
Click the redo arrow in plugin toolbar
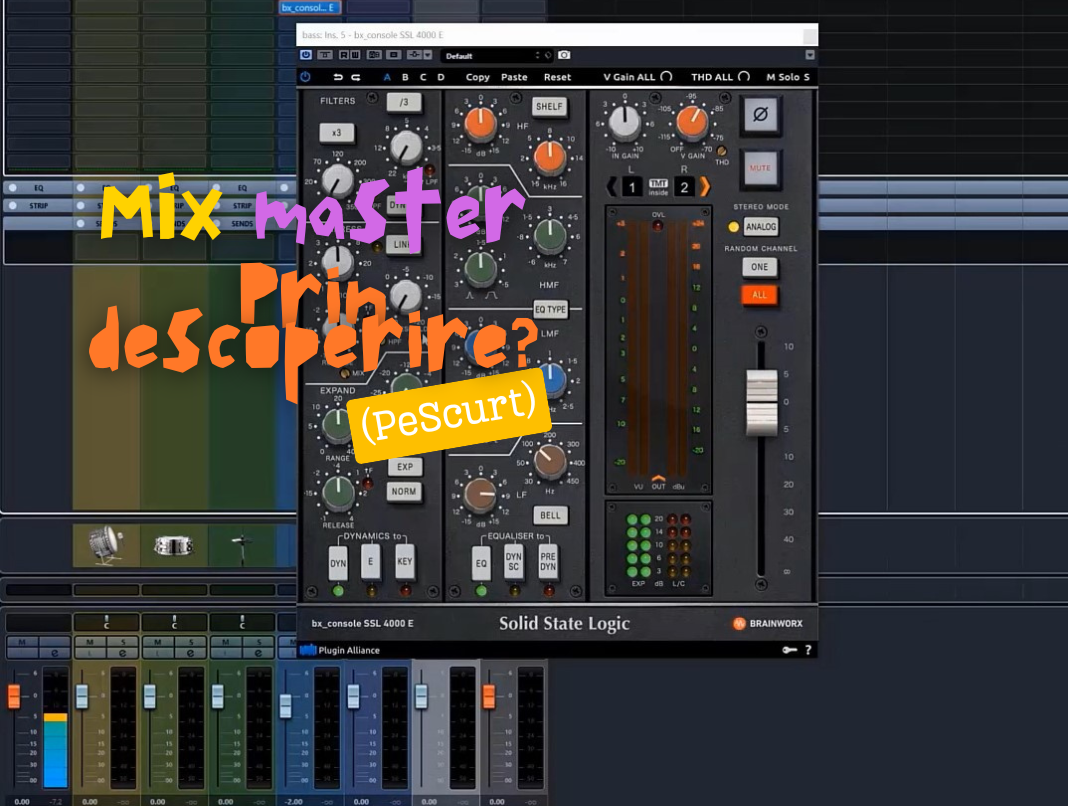click(x=355, y=77)
